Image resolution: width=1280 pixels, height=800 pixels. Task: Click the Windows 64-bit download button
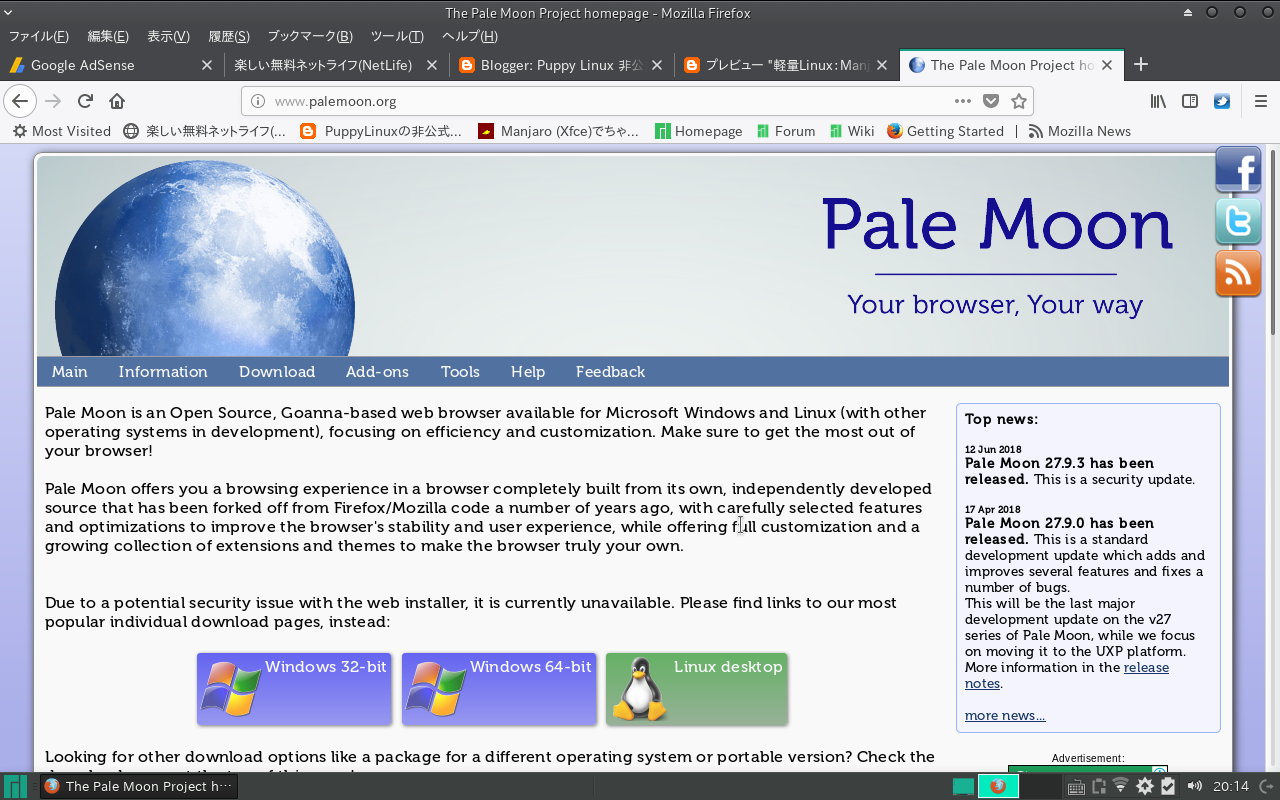[499, 689]
